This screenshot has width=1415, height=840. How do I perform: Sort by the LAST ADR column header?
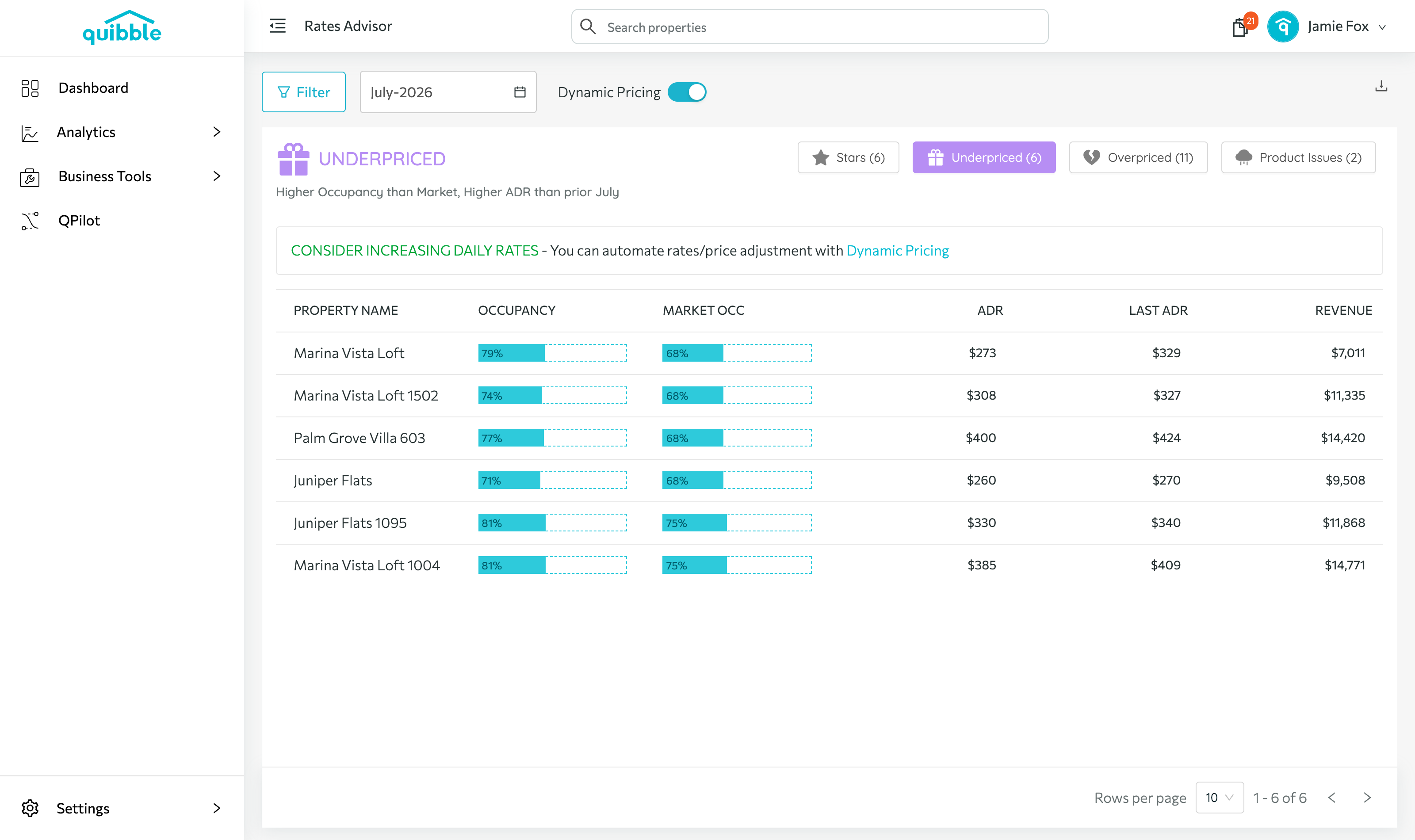(1158, 311)
